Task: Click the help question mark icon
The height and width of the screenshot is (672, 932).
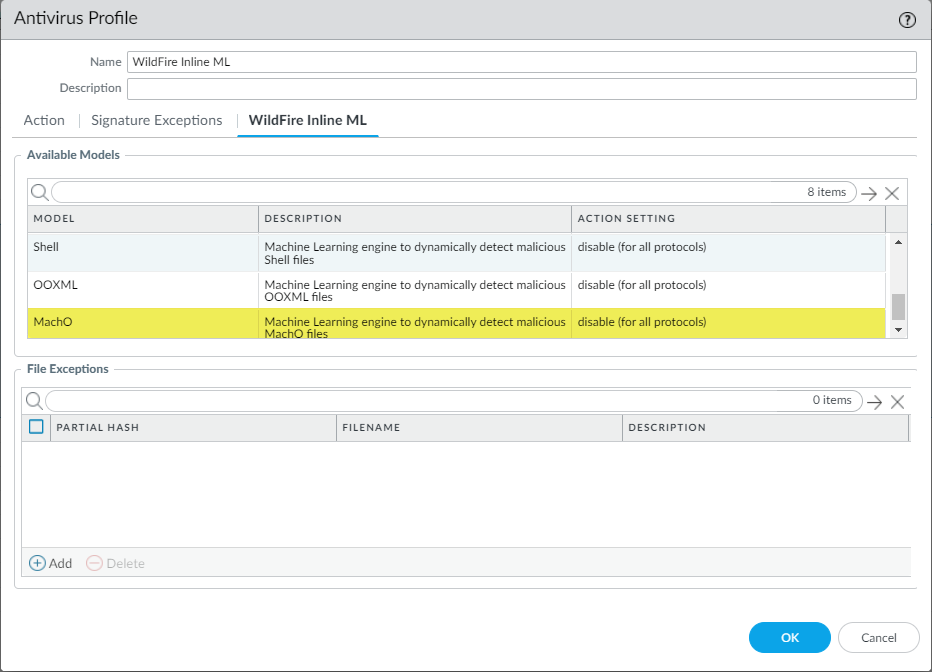Action: click(907, 19)
